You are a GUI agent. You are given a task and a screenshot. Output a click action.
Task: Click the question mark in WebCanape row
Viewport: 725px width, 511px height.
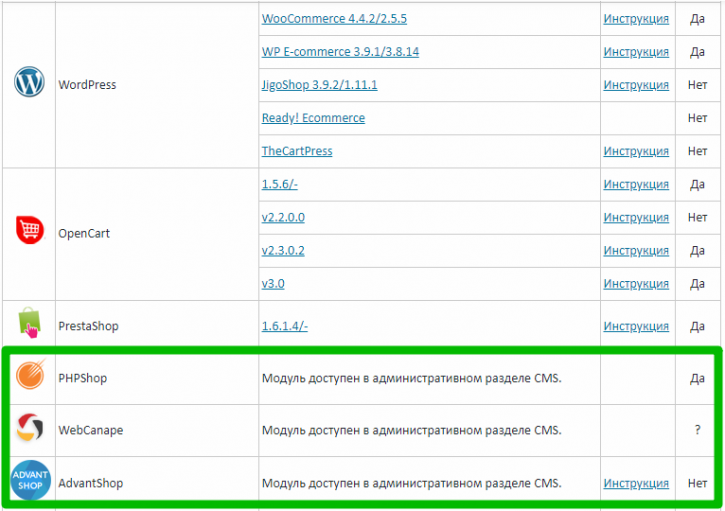[697, 430]
